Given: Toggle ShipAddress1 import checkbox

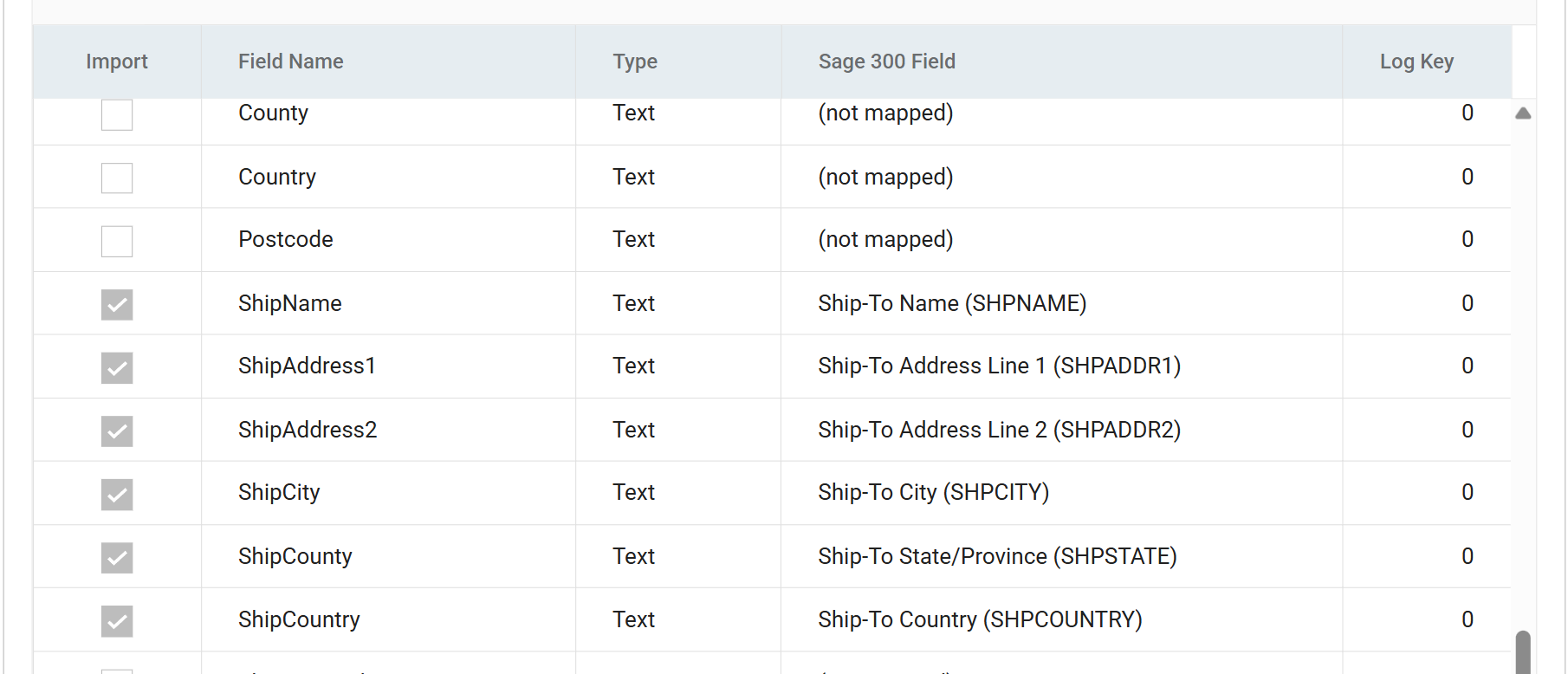Looking at the screenshot, I should [x=117, y=367].
